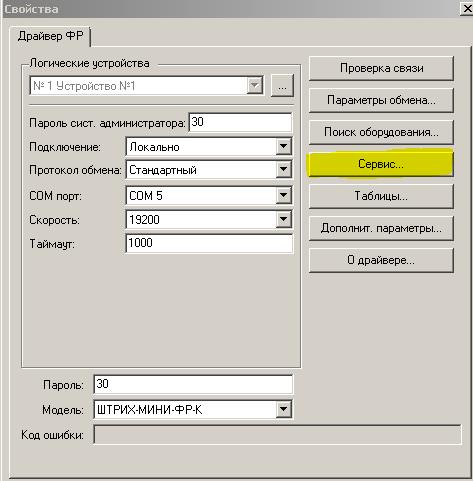
Task: Start Поиск оборудования search
Action: click(381, 132)
